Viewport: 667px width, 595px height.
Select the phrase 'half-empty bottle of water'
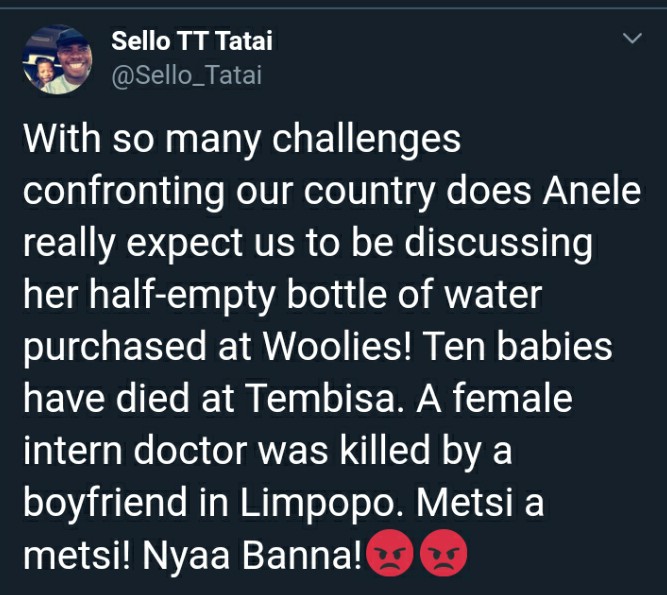pyautogui.click(x=315, y=295)
